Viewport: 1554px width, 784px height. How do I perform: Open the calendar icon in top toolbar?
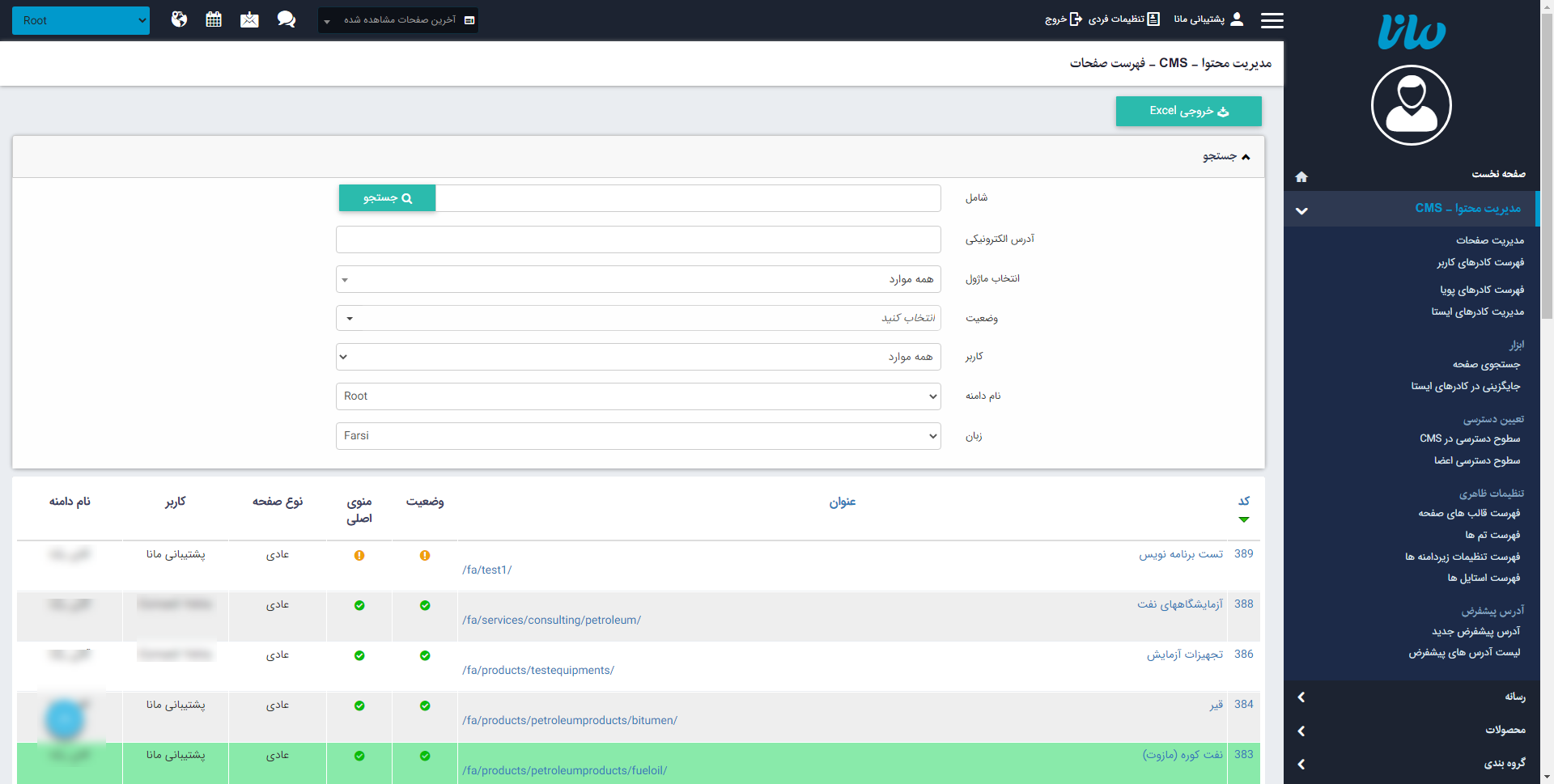coord(214,19)
